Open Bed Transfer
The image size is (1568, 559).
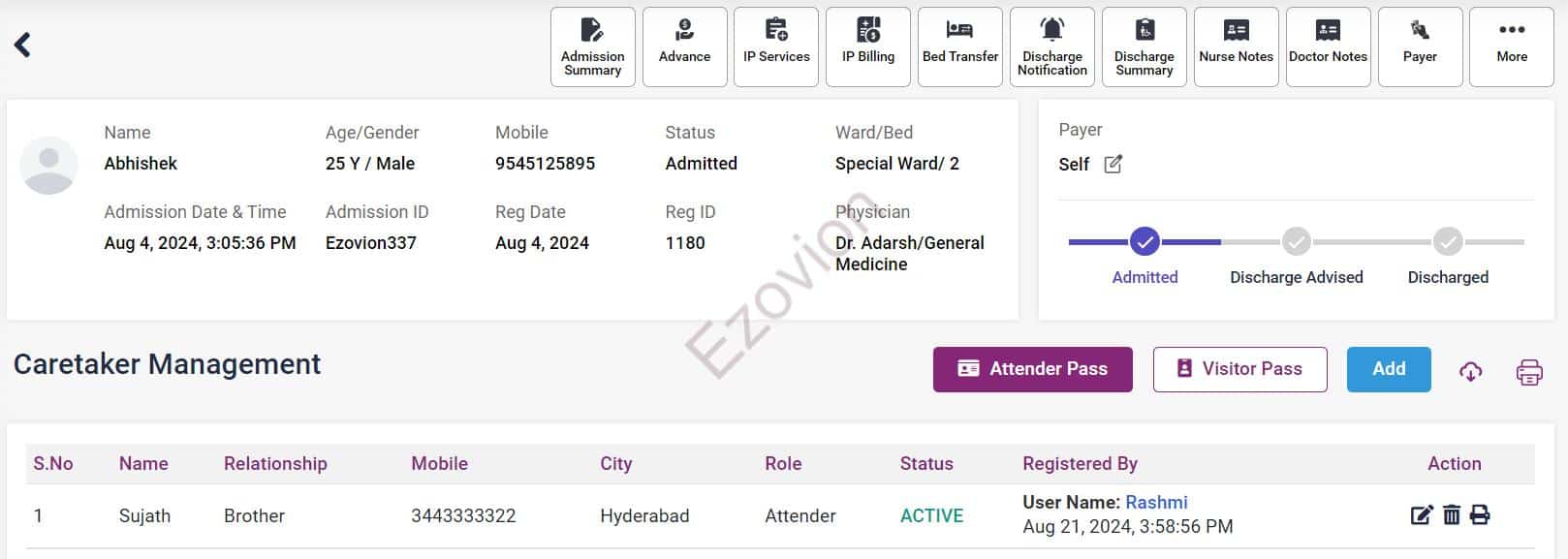pos(959,47)
